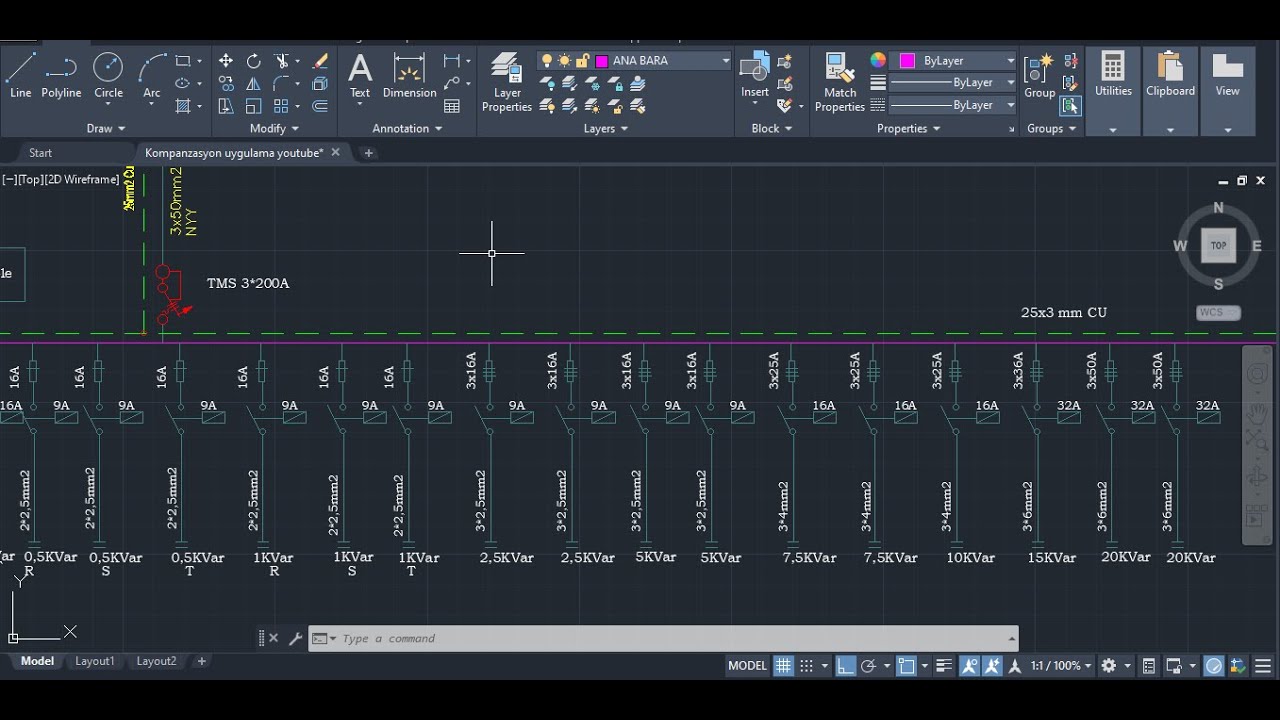Screen dimensions: 1280x720
Task: Toggle group selection on/off icon
Action: (1071, 105)
